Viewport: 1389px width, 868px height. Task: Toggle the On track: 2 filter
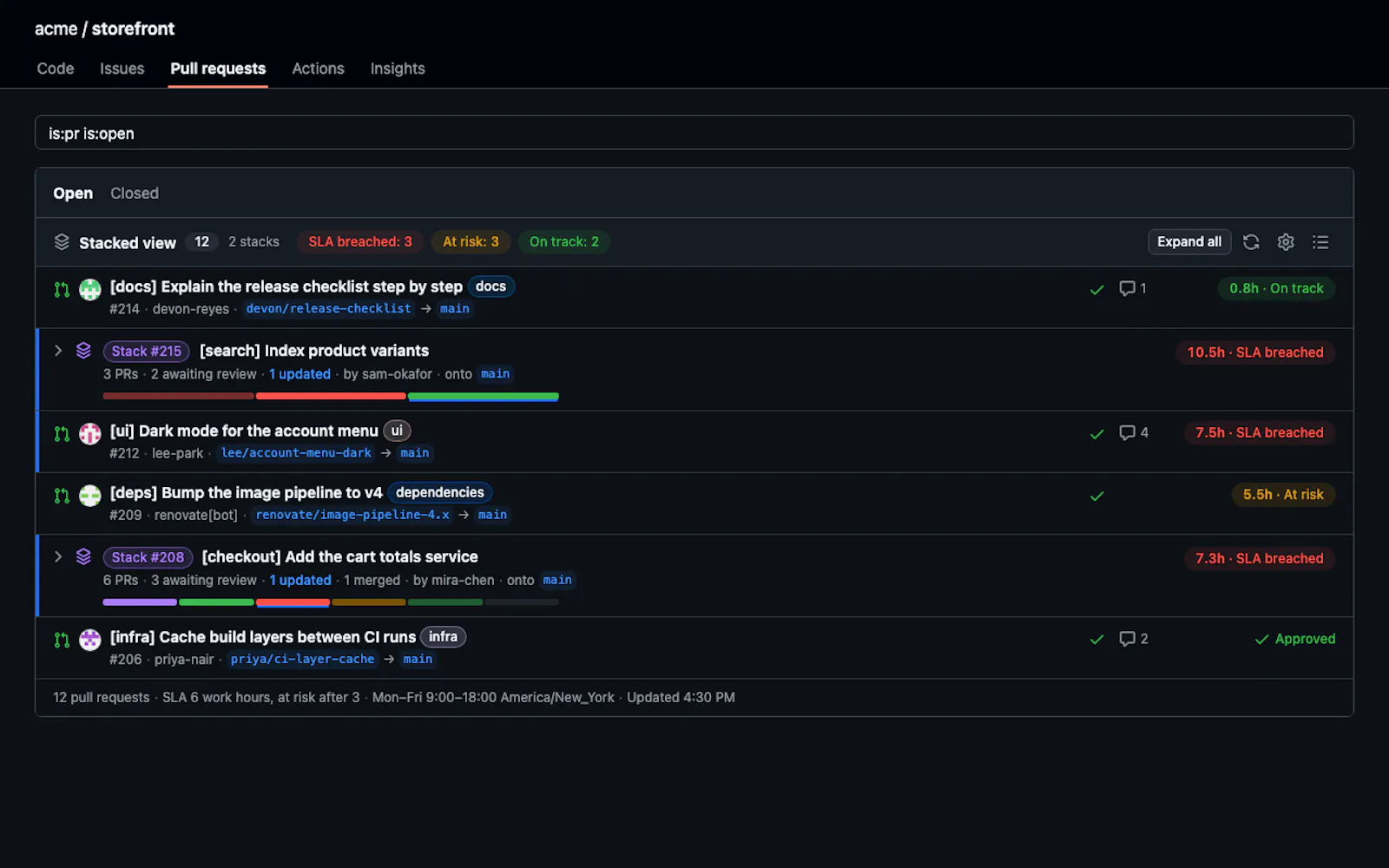(564, 242)
